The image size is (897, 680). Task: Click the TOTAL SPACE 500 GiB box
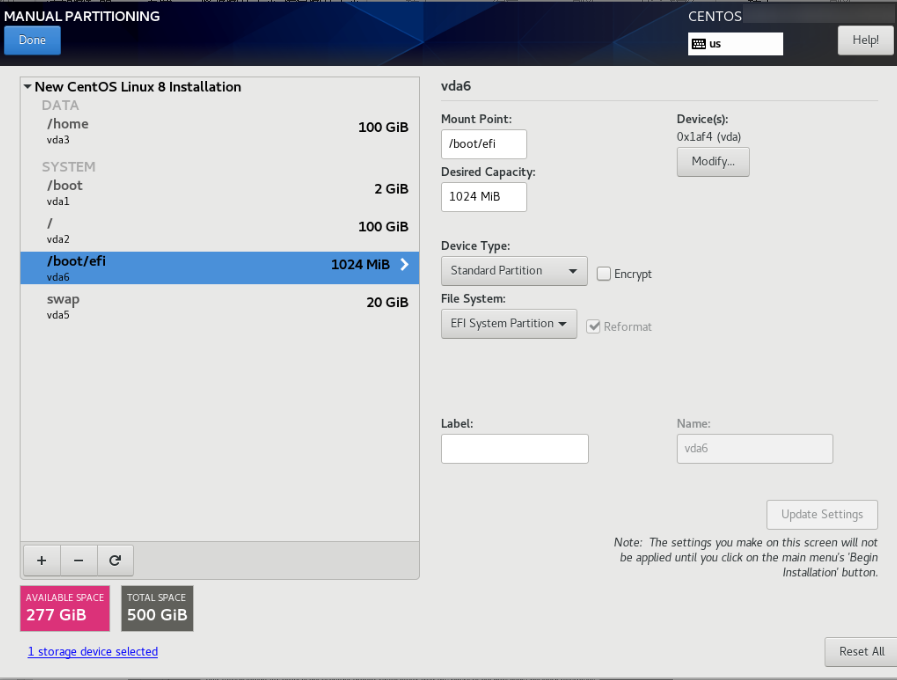(157, 609)
